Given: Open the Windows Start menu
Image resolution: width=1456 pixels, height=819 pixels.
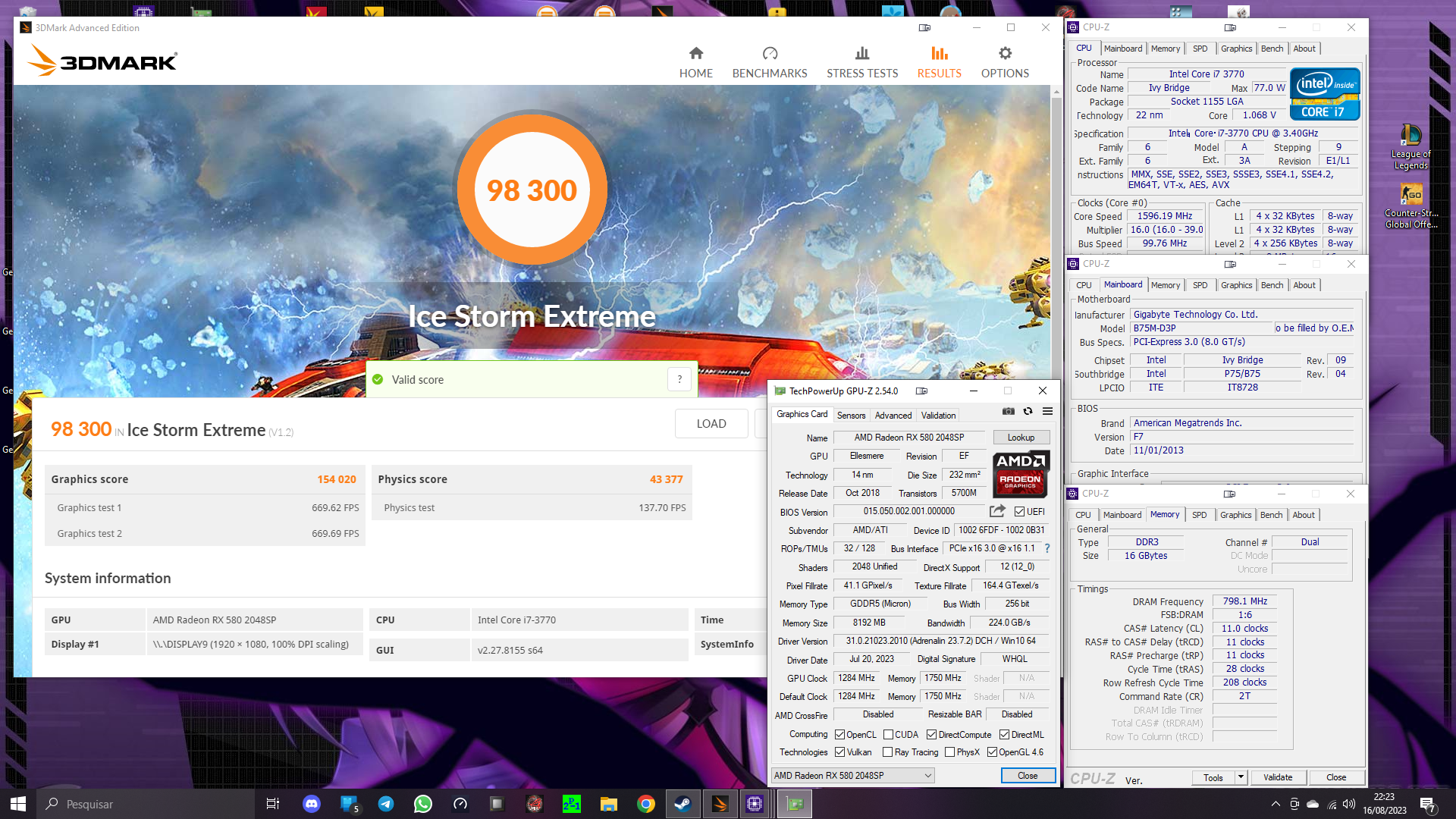Looking at the screenshot, I should click(x=18, y=804).
